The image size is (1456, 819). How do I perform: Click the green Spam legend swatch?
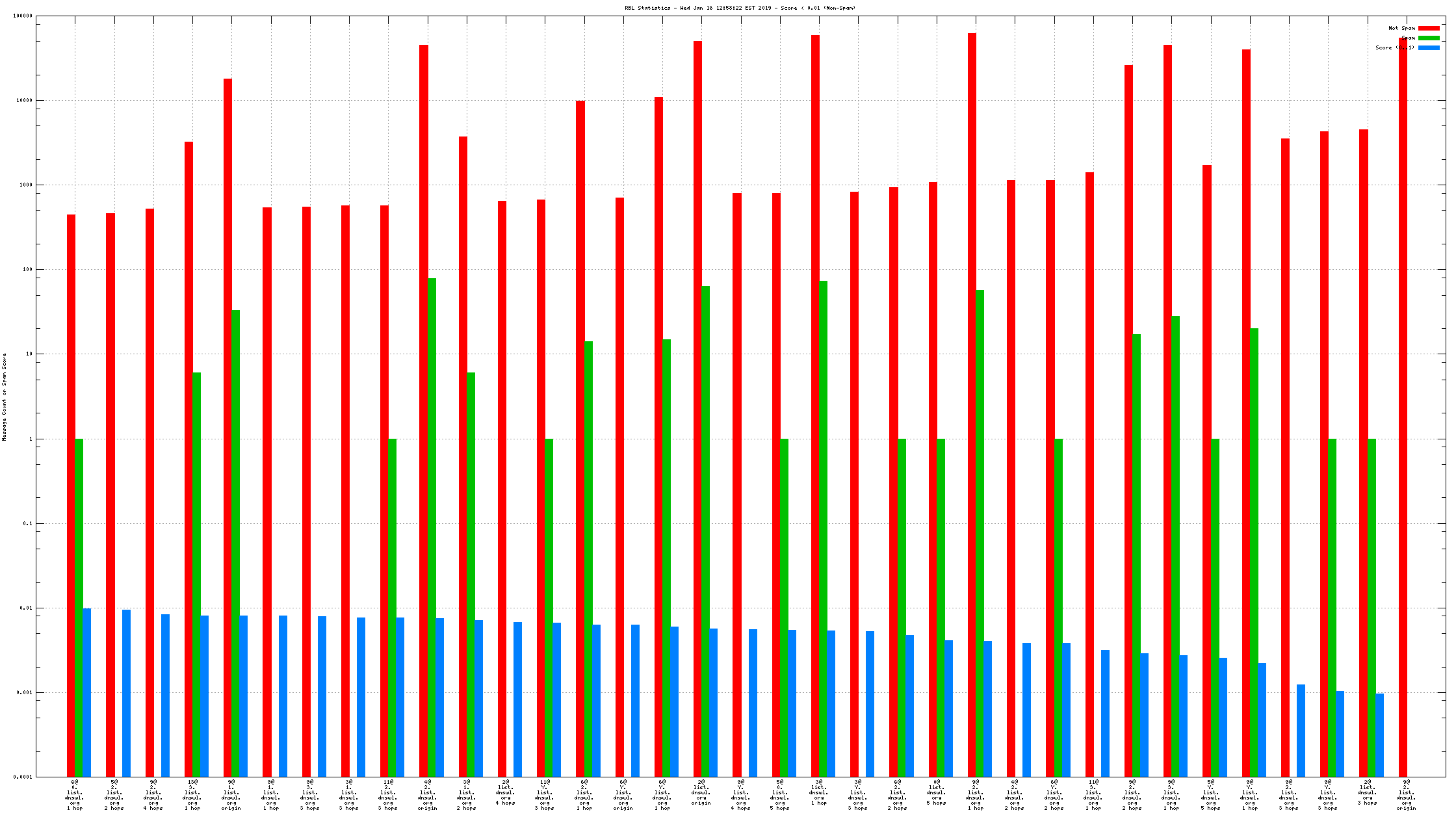click(x=1429, y=38)
